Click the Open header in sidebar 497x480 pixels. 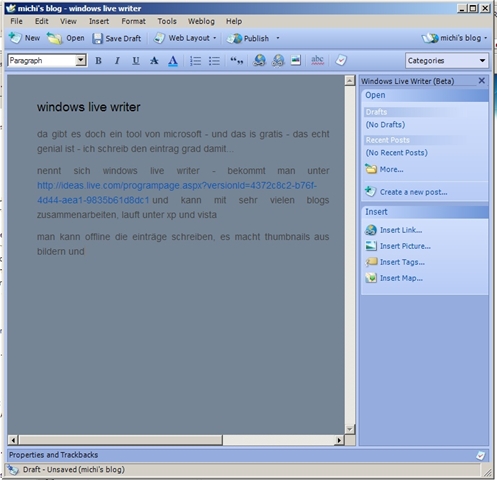pos(425,95)
